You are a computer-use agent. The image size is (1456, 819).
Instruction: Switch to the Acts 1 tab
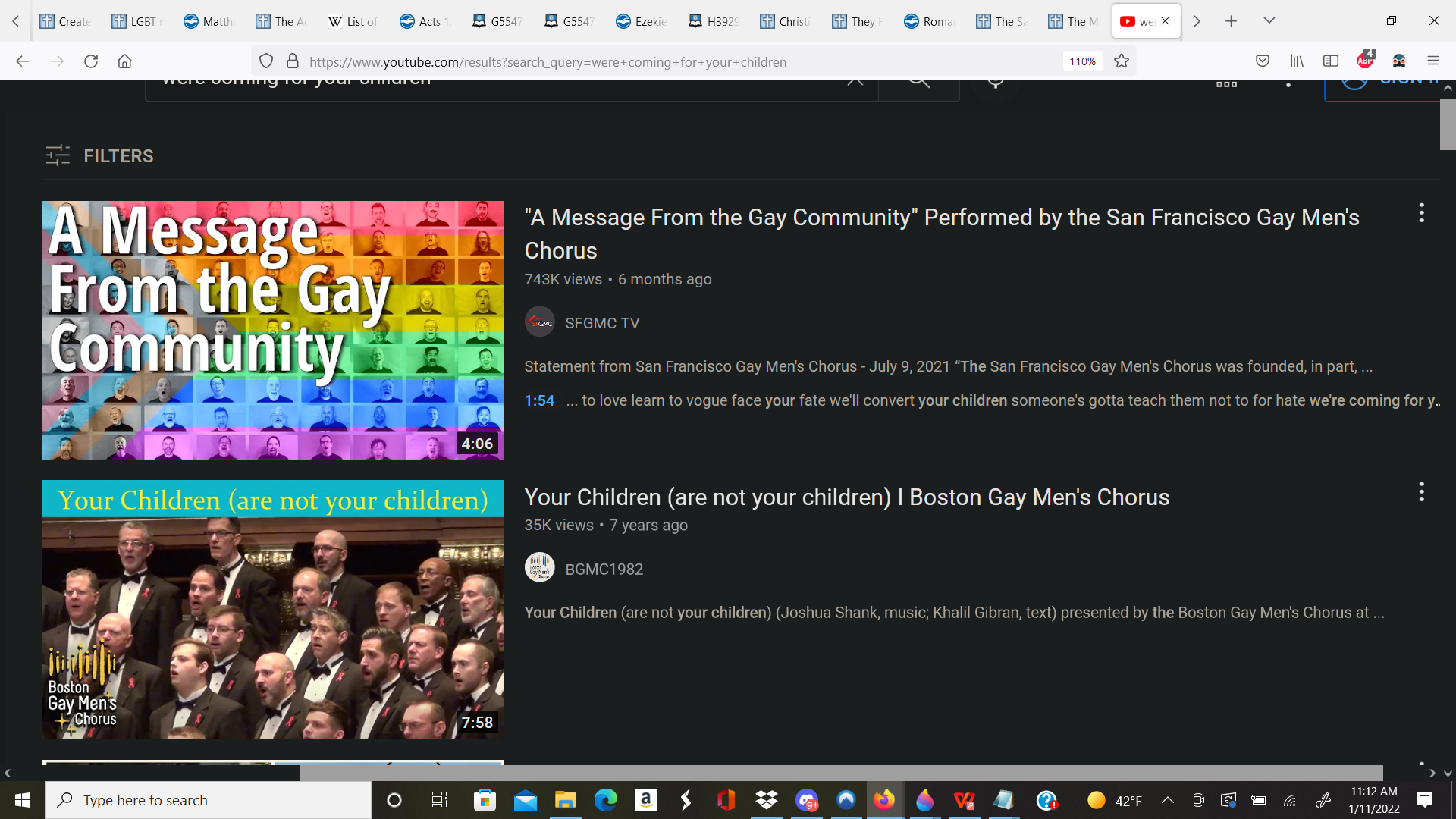pos(426,21)
